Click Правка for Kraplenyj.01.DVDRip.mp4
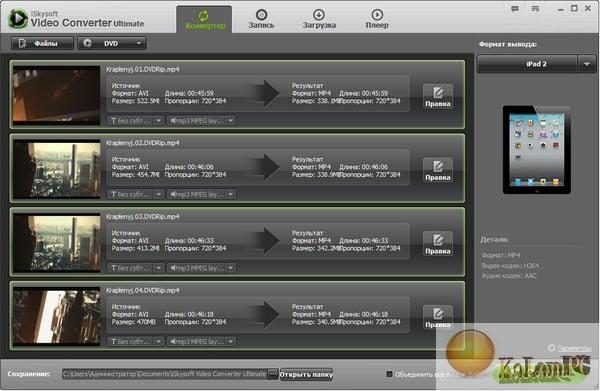Viewport: 600px width, 391px height. pos(438,97)
